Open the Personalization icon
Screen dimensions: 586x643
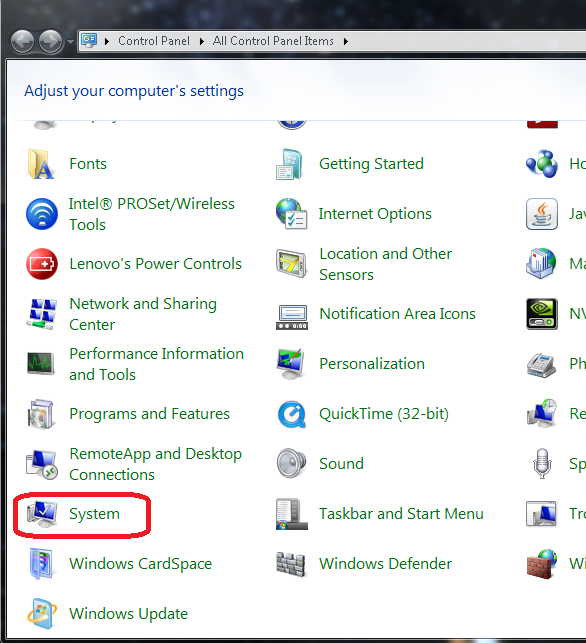click(x=292, y=364)
